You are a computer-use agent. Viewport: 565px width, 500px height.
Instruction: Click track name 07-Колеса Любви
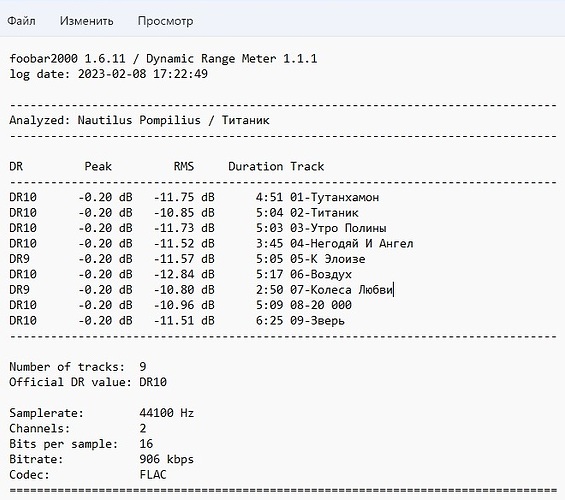tap(341, 290)
